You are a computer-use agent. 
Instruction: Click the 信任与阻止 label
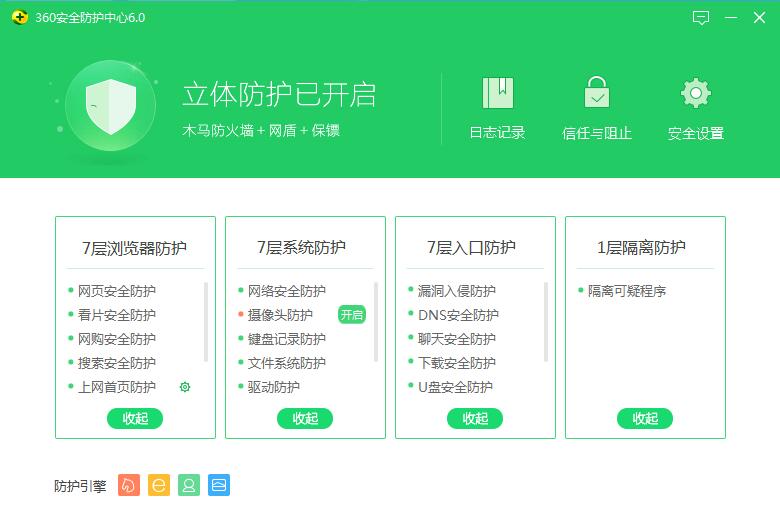click(596, 133)
